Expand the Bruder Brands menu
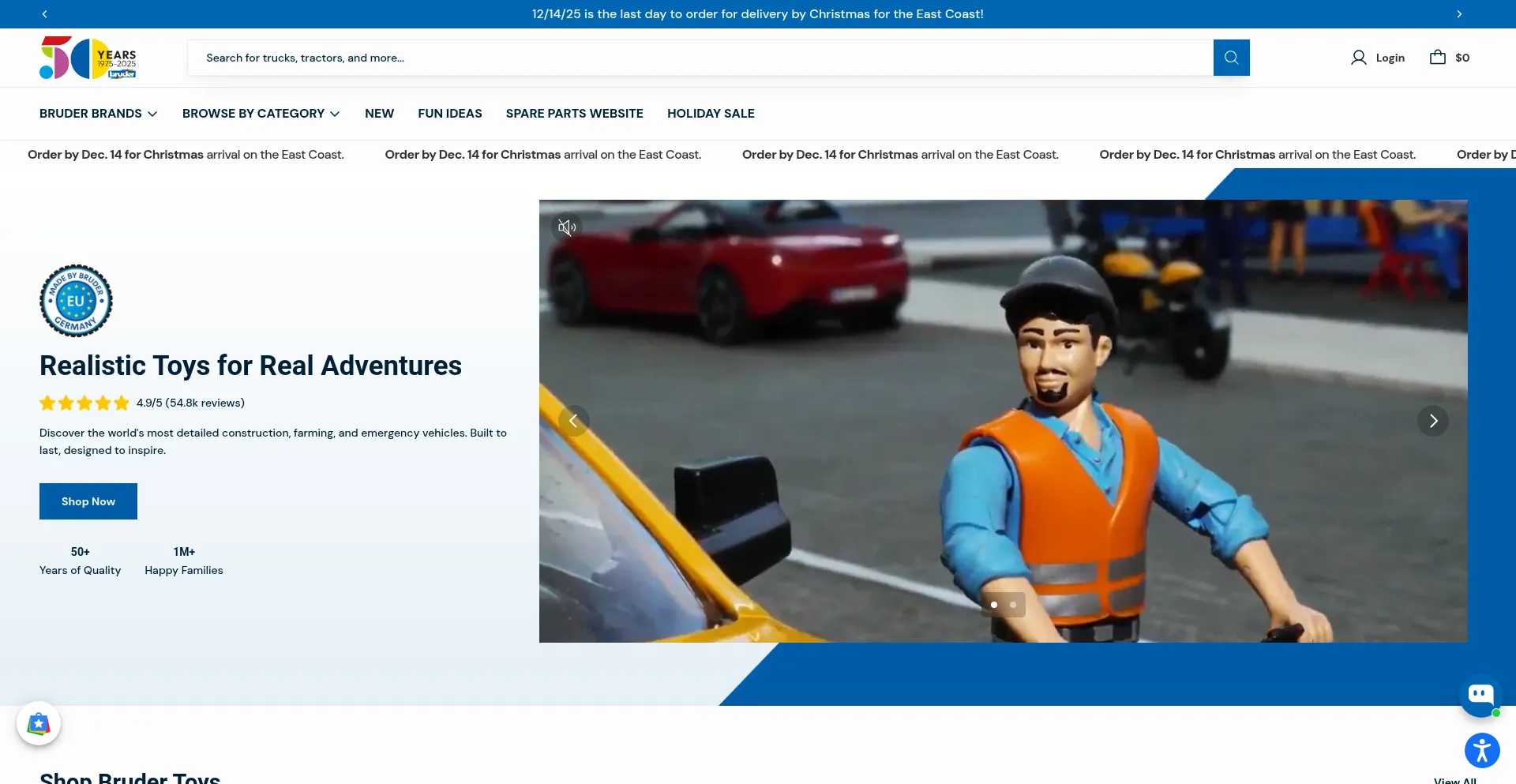Viewport: 1516px width, 784px height. (x=98, y=114)
